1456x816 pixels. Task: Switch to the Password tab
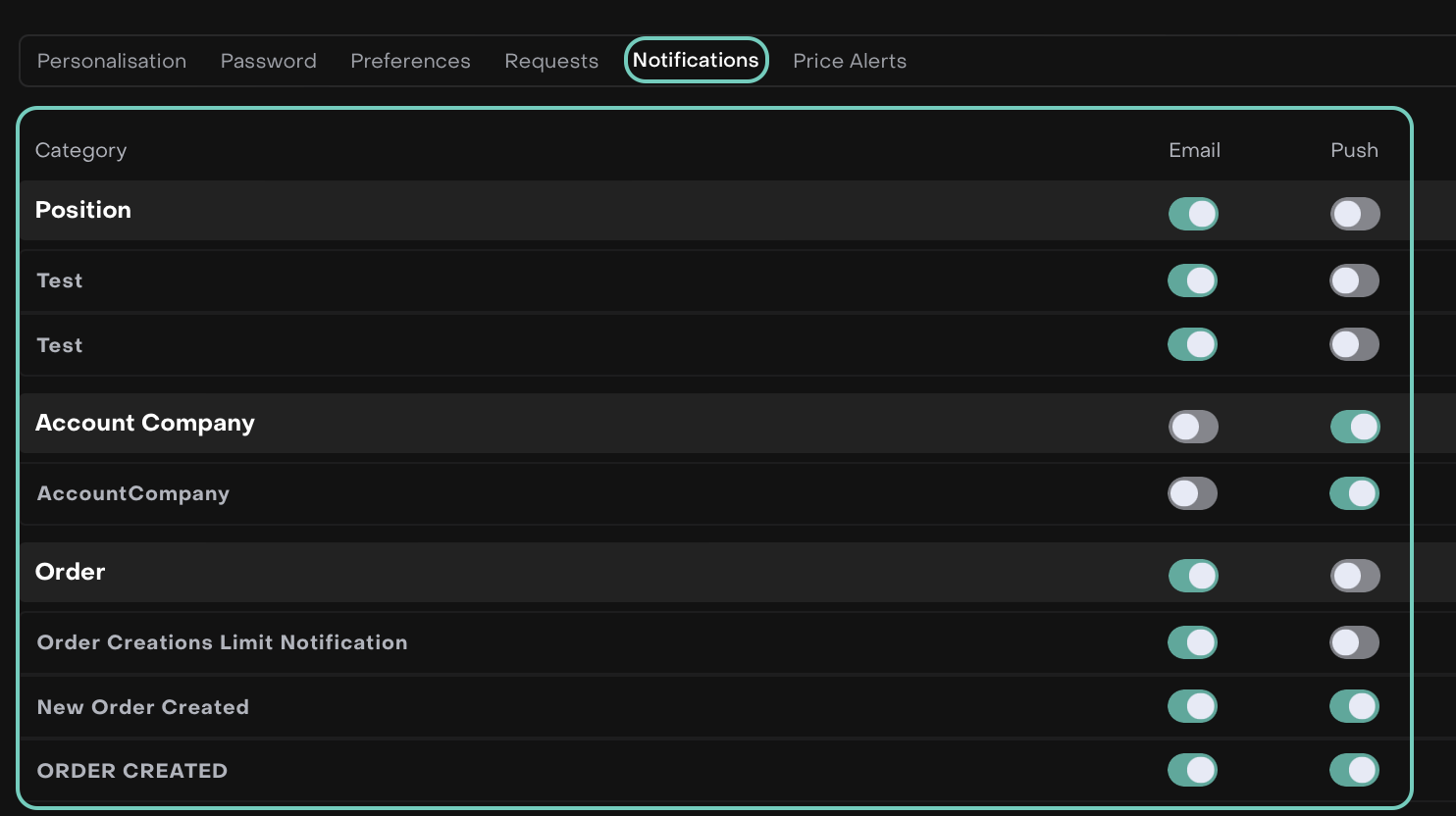268,61
